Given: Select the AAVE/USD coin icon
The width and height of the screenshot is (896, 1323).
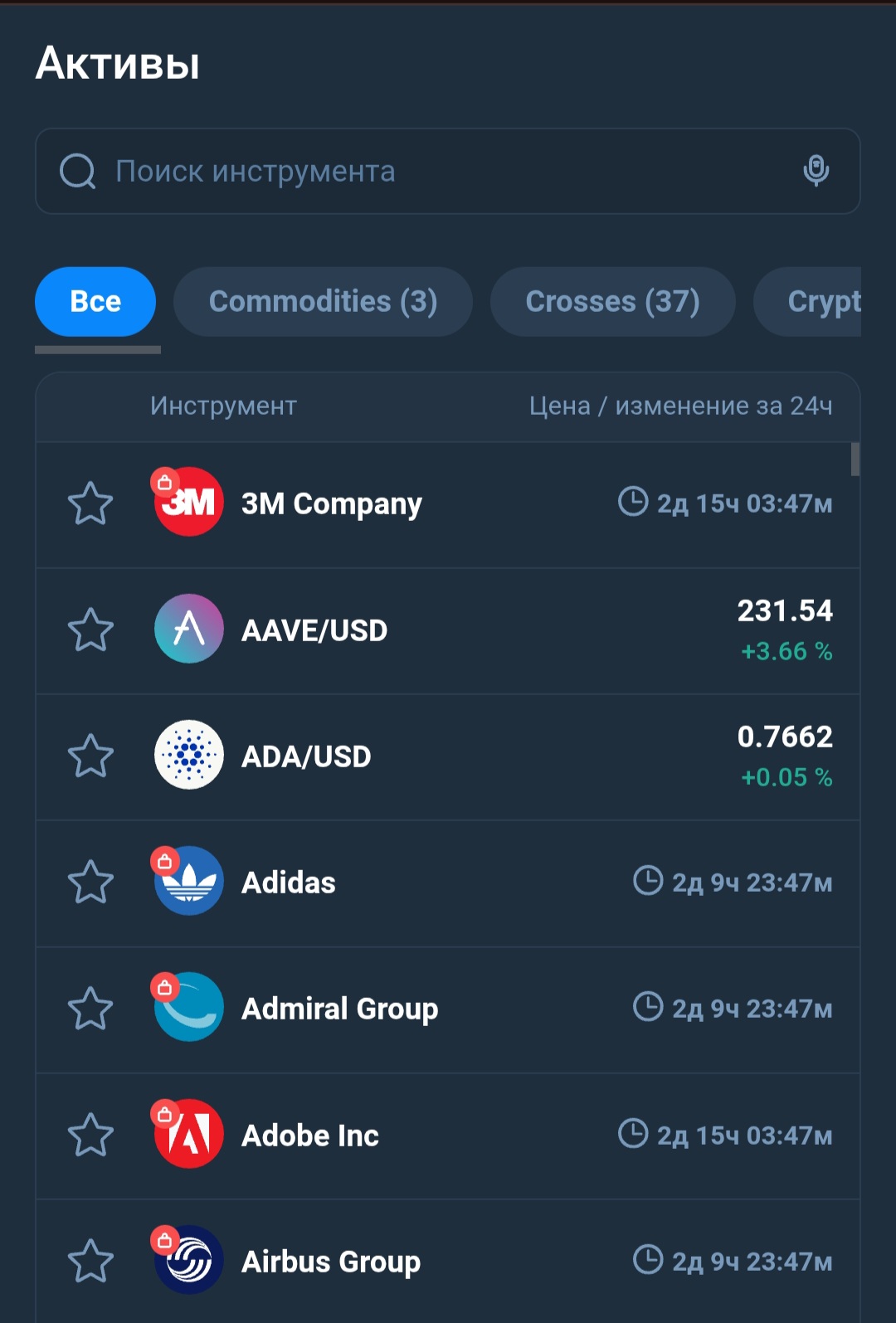Looking at the screenshot, I should click(189, 629).
